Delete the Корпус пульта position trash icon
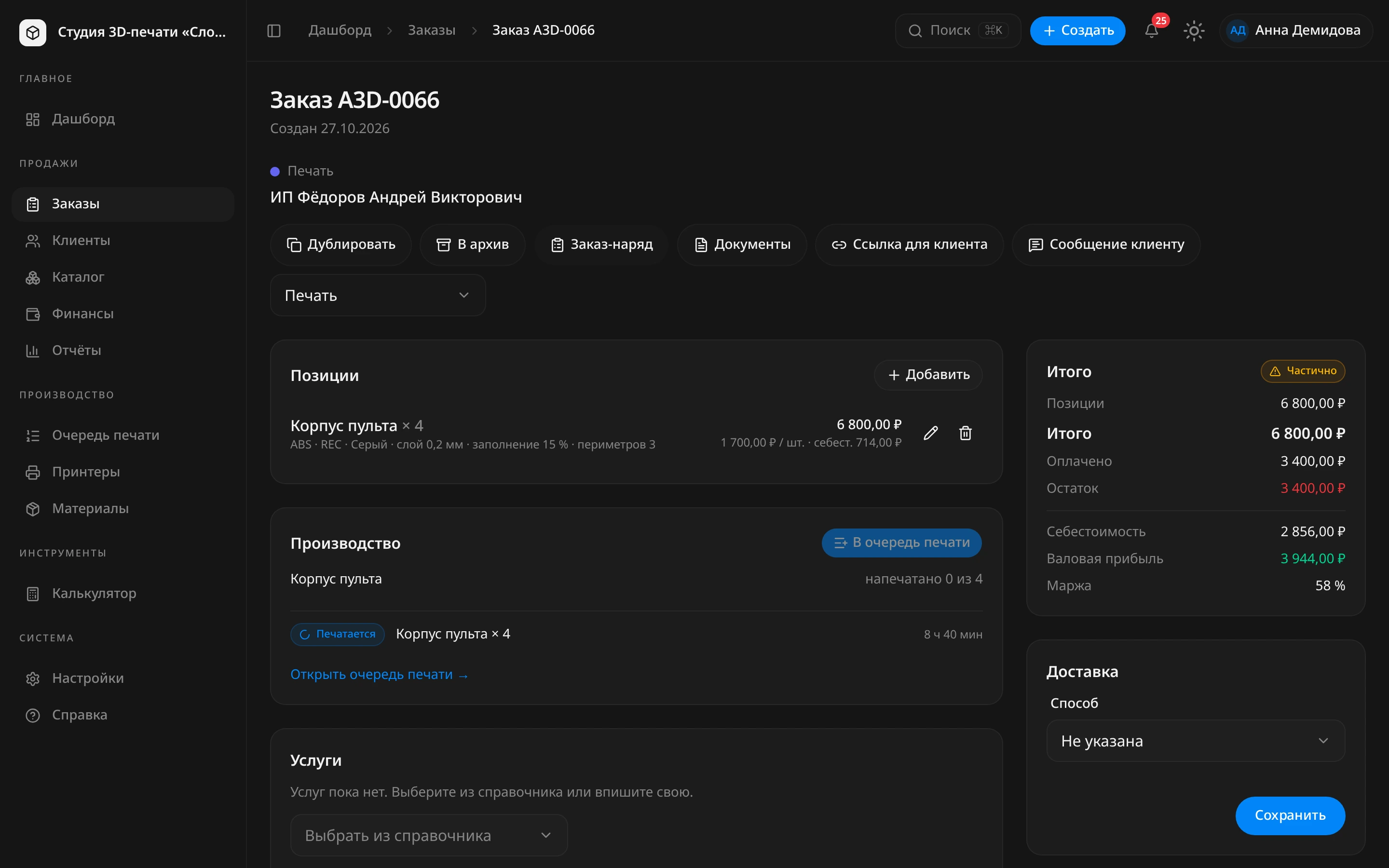1389x868 pixels. (966, 433)
